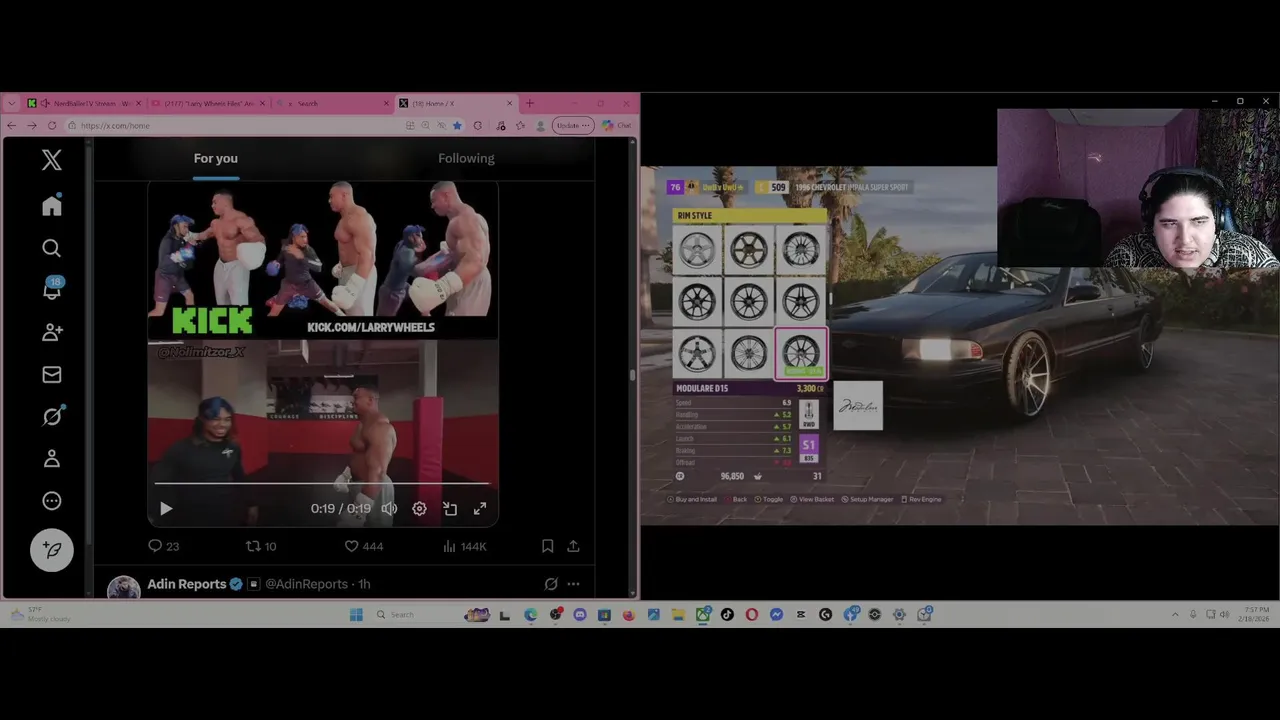Click Rev Engine prompt in game
Viewport: 1280px width, 720px height.
tap(921, 499)
